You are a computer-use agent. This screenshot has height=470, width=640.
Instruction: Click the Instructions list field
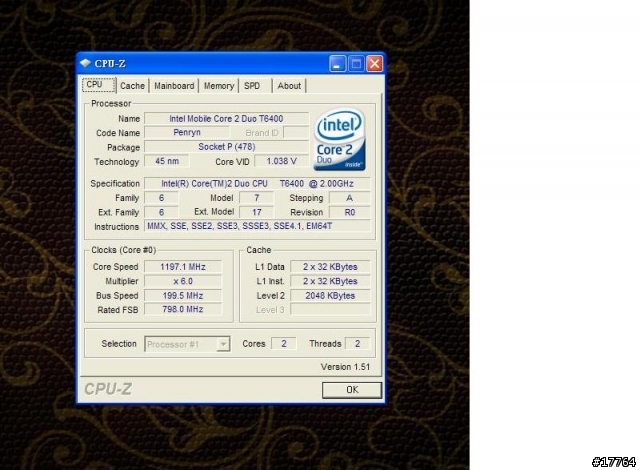click(257, 226)
